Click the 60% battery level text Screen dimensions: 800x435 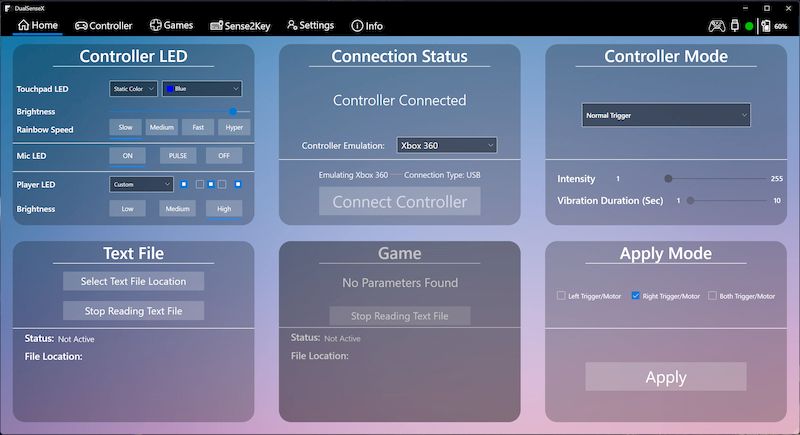pyautogui.click(x=781, y=26)
